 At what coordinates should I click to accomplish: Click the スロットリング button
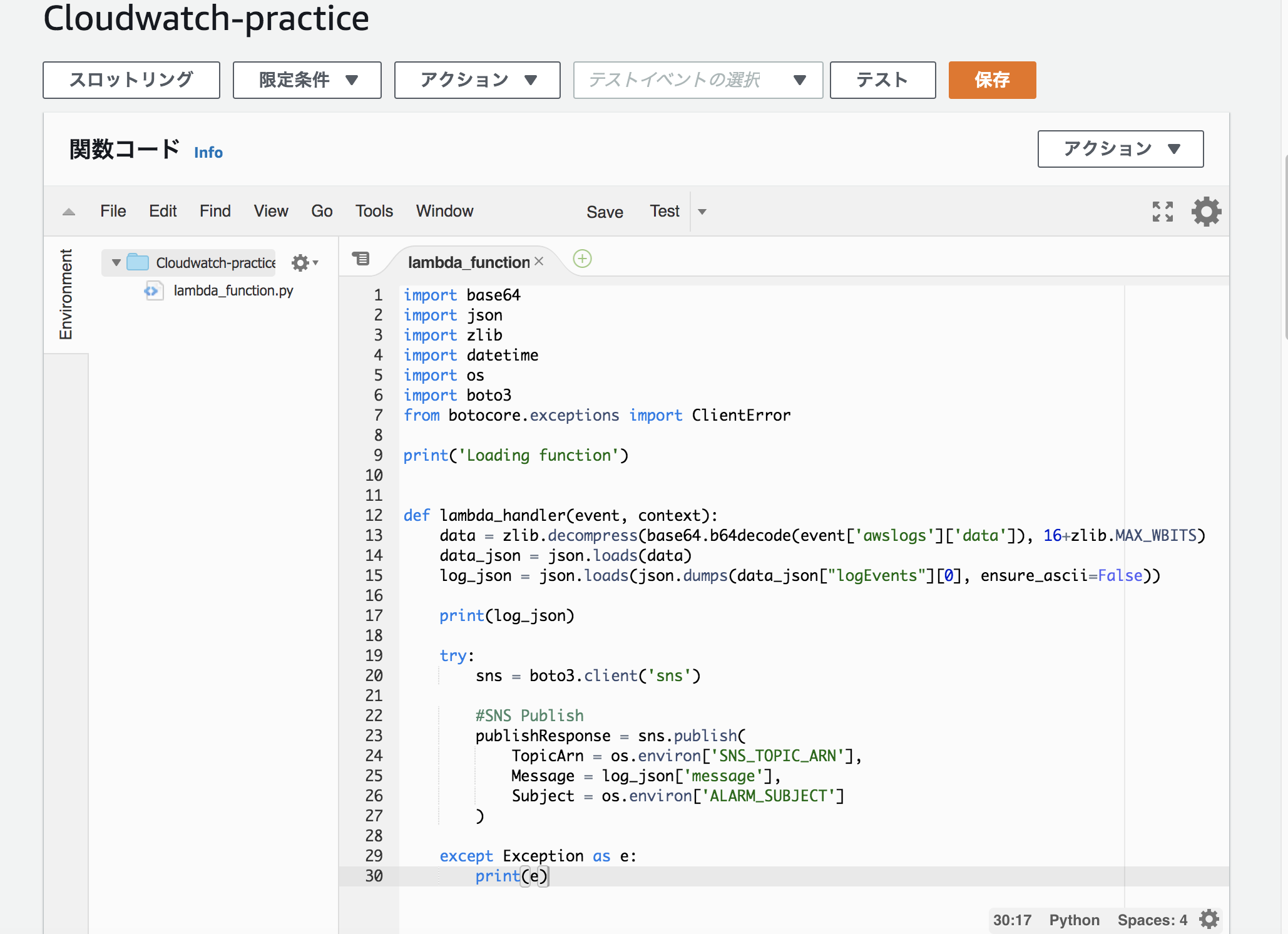[x=131, y=80]
